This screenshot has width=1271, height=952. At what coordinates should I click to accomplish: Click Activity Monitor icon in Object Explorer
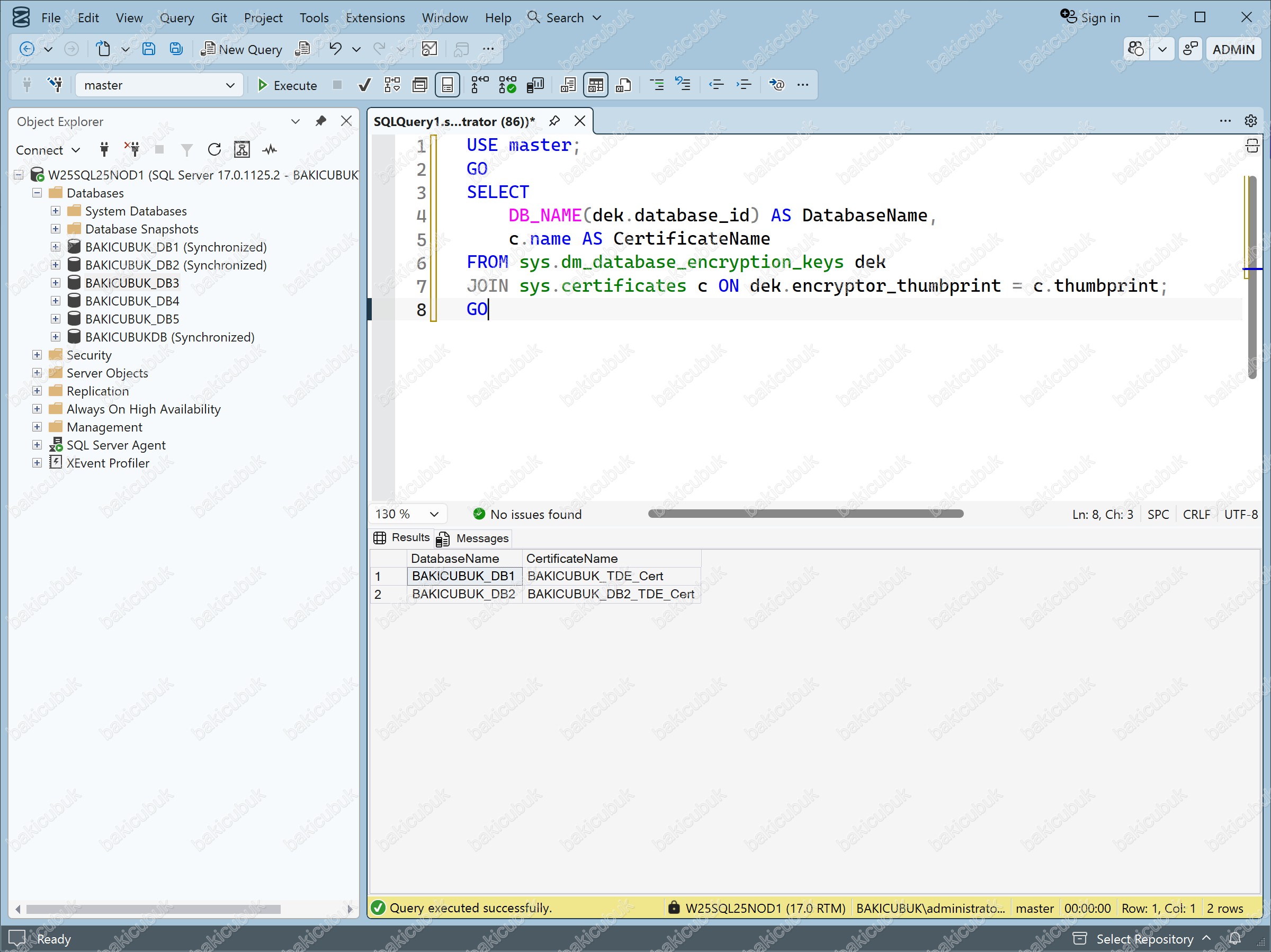[270, 150]
